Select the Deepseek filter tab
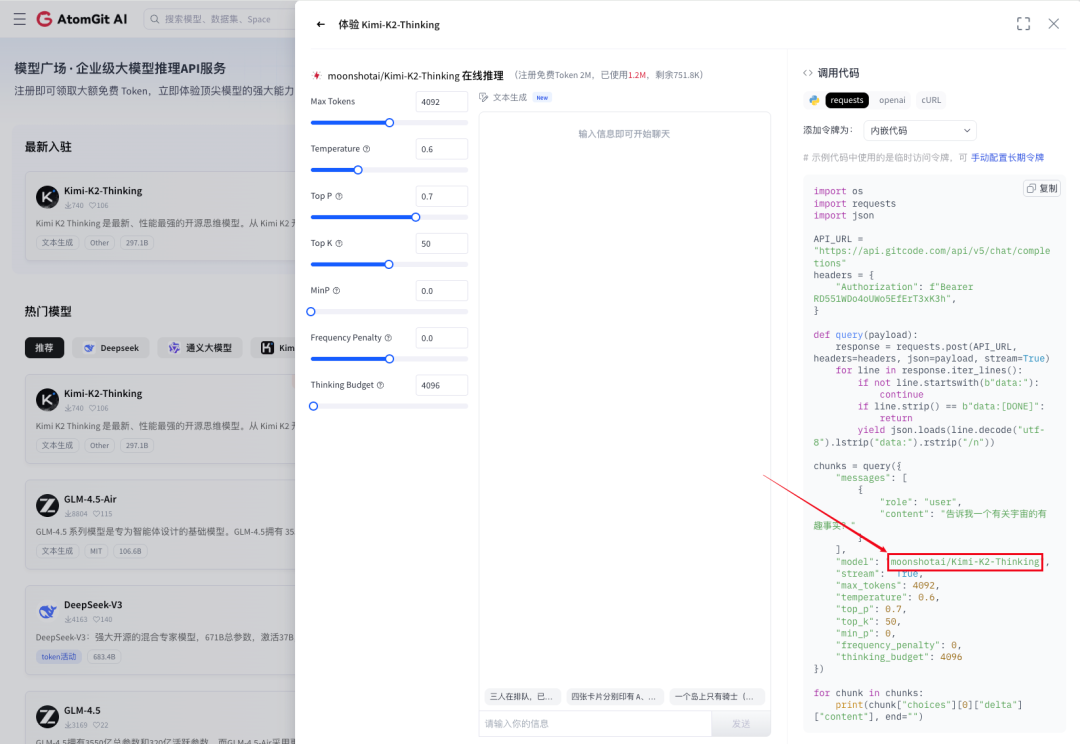Screen dimensions: 1080x744 (x=111, y=348)
